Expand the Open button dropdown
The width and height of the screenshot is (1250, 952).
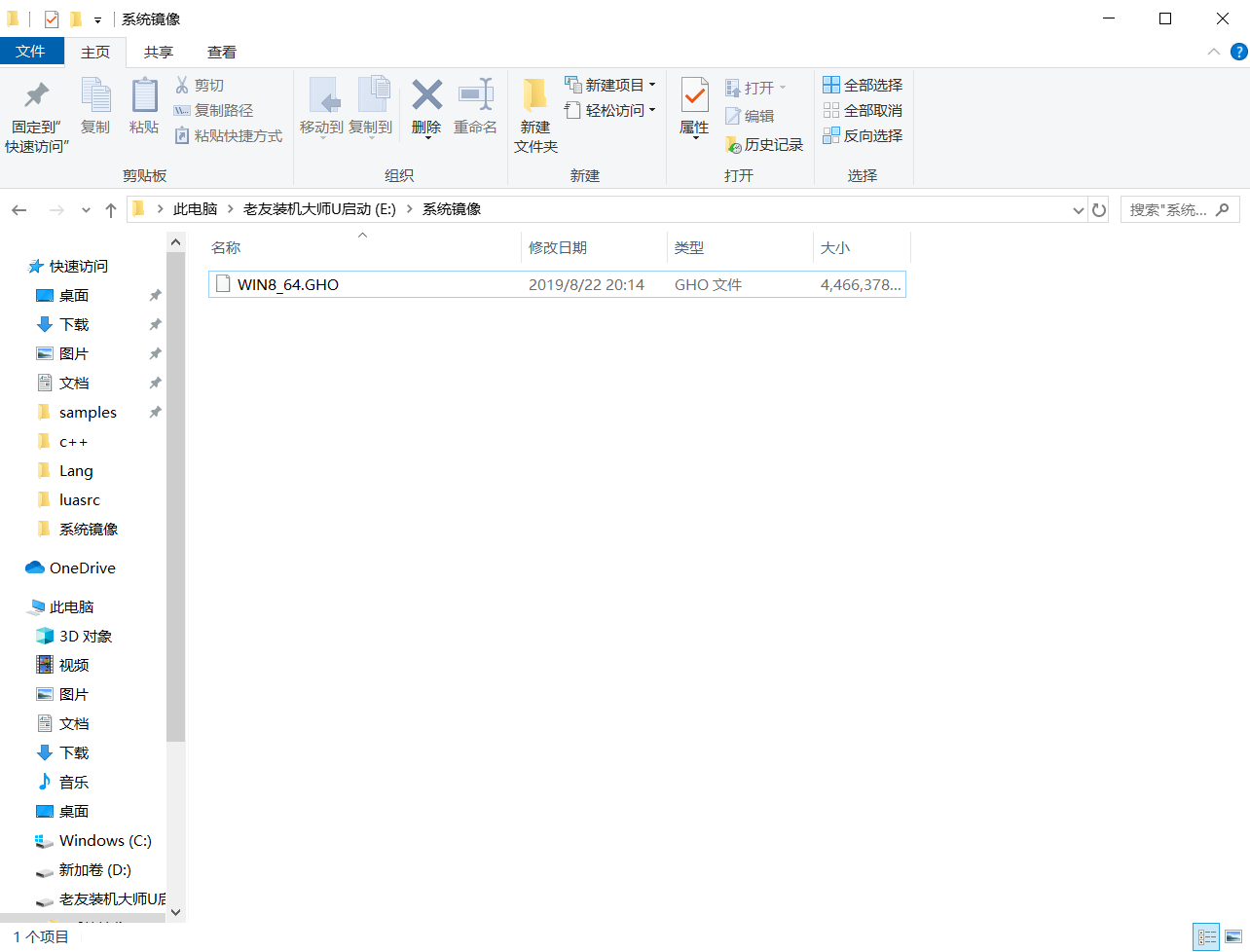[783, 89]
